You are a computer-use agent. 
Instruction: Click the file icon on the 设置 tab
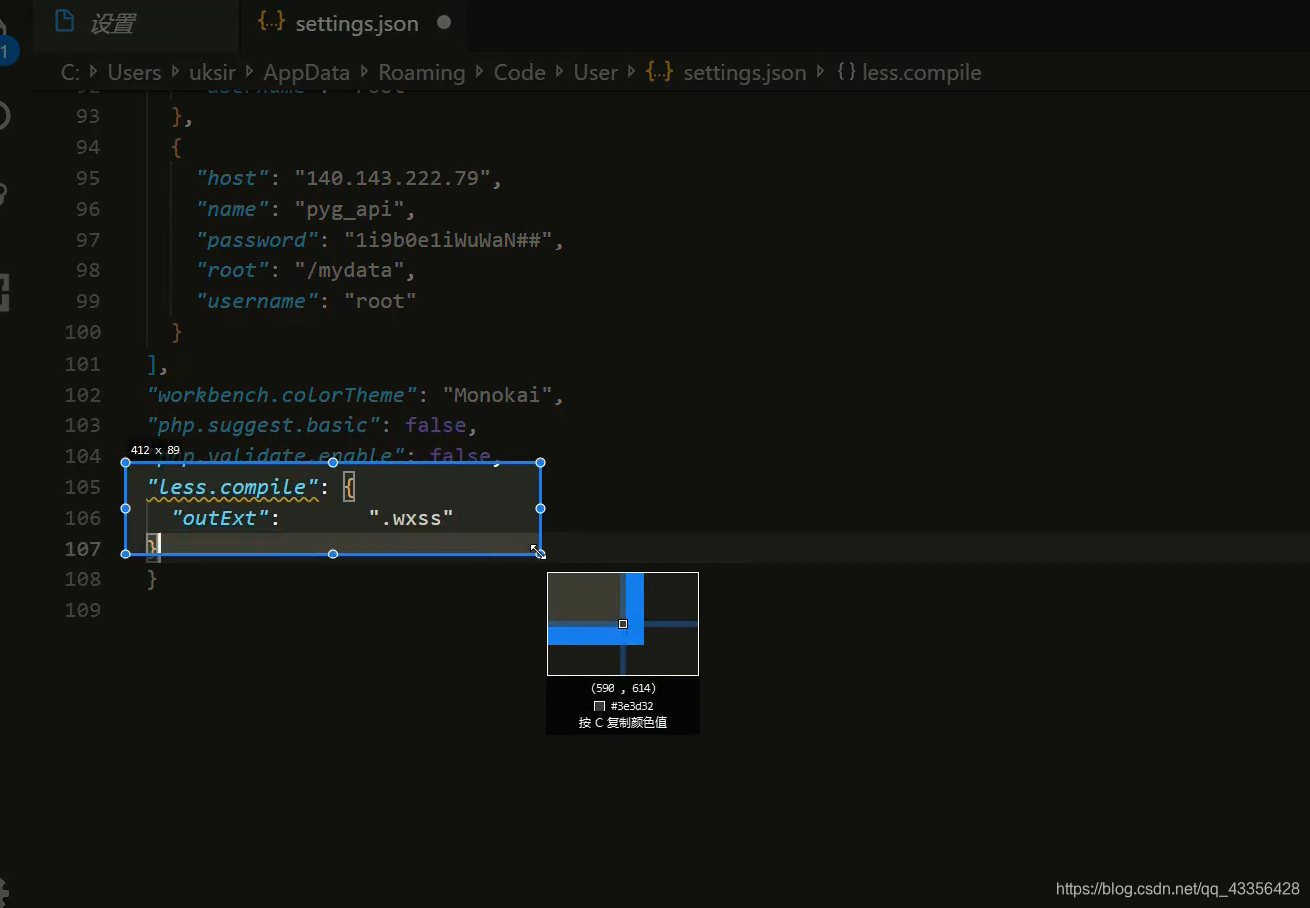tap(64, 21)
